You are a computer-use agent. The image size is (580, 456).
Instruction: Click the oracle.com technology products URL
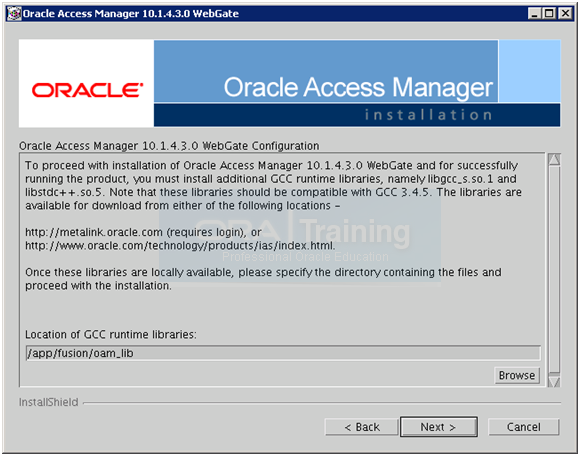(x=180, y=246)
